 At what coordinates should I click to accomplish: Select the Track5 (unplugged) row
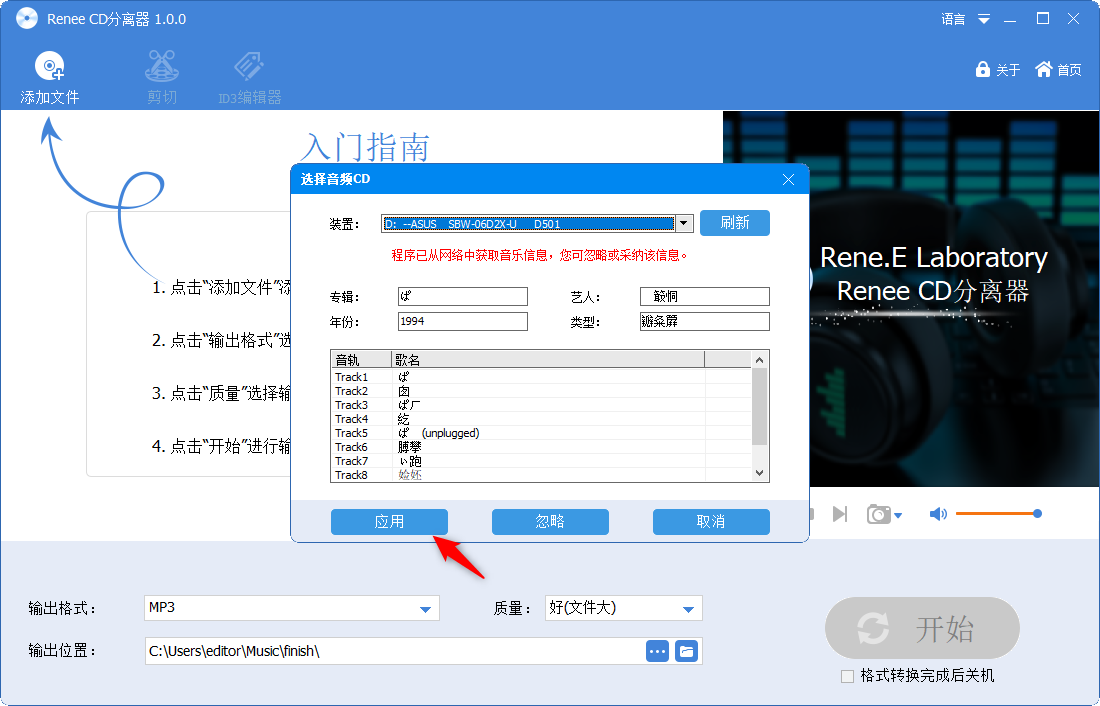(541, 433)
